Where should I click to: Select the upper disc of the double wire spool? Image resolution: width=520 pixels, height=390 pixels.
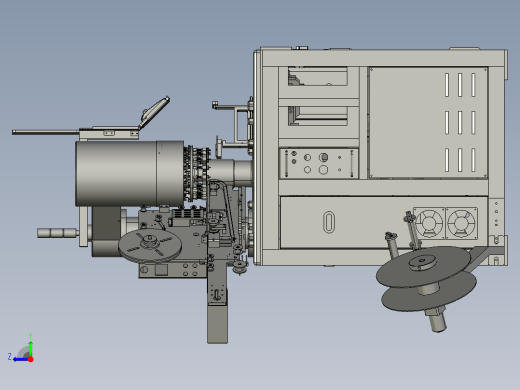[423, 266]
